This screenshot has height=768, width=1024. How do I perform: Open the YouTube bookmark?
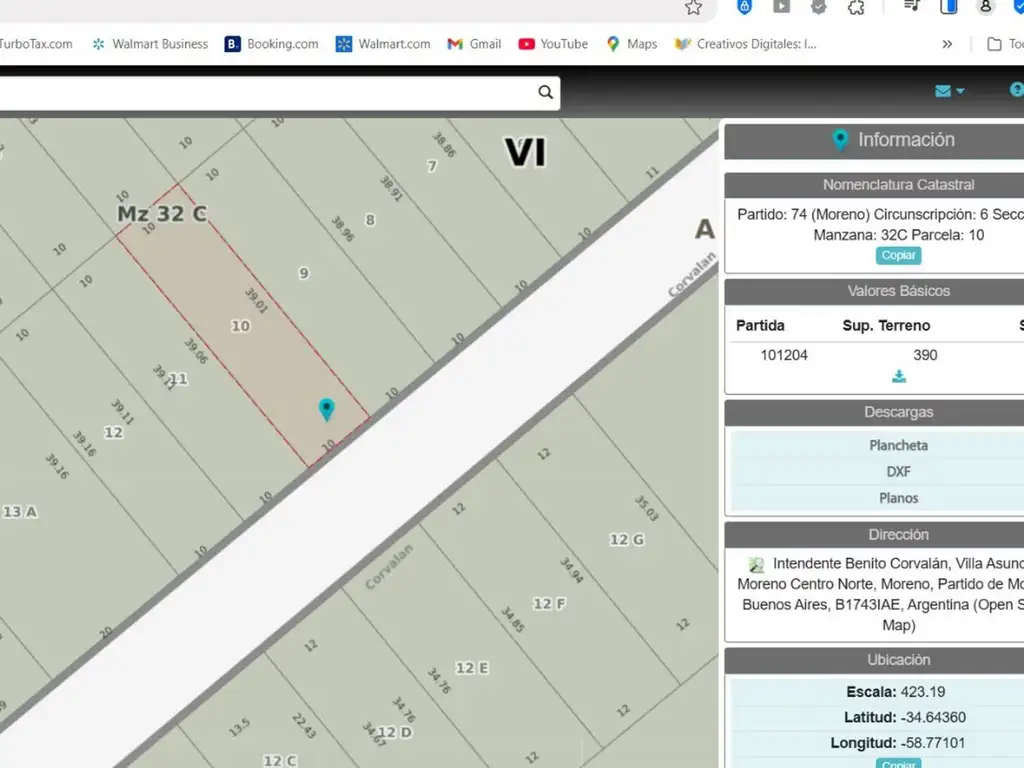(x=553, y=44)
